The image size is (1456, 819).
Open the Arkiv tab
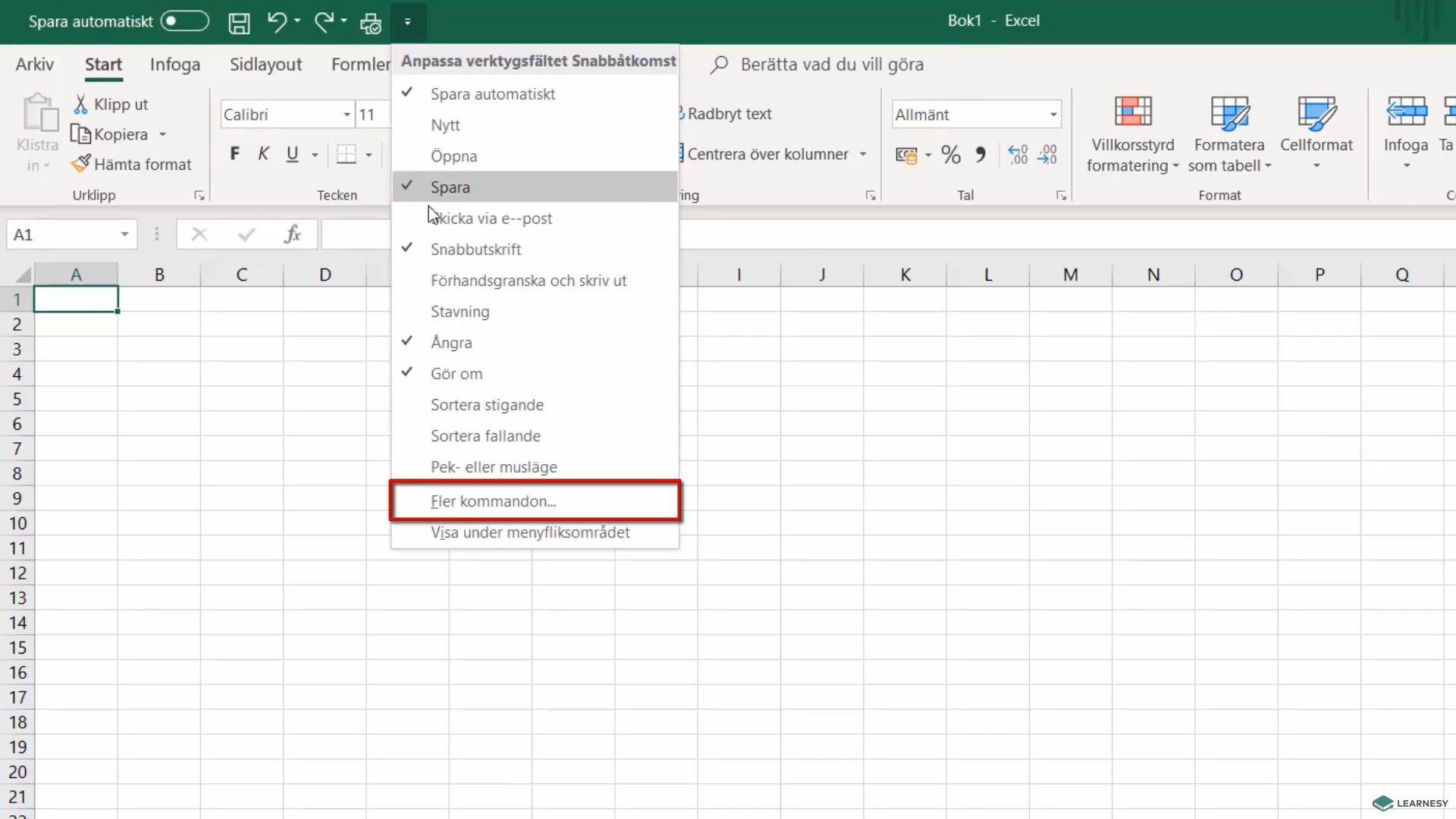35,64
